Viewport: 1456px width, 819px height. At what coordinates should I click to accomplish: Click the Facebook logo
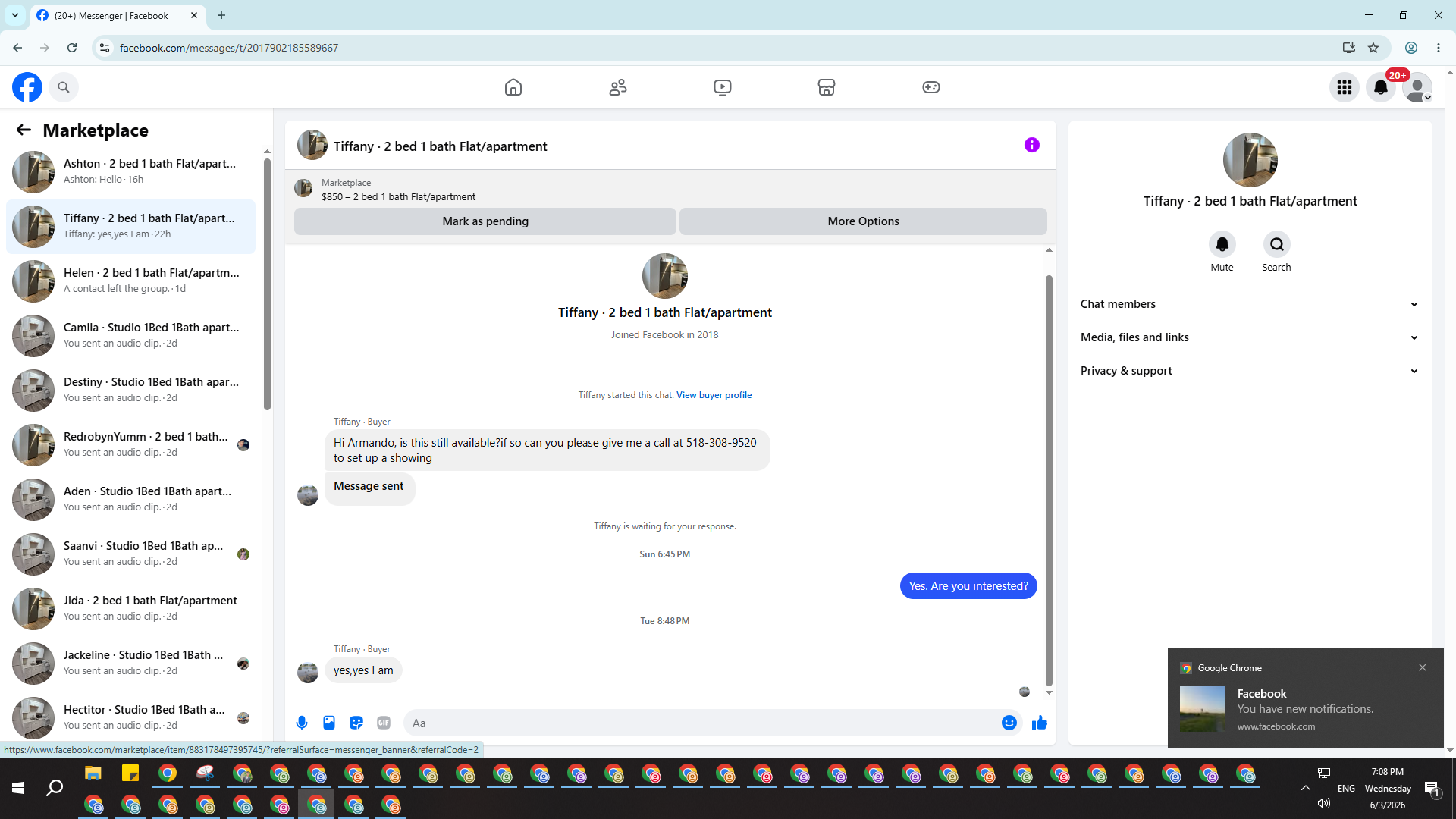click(27, 87)
